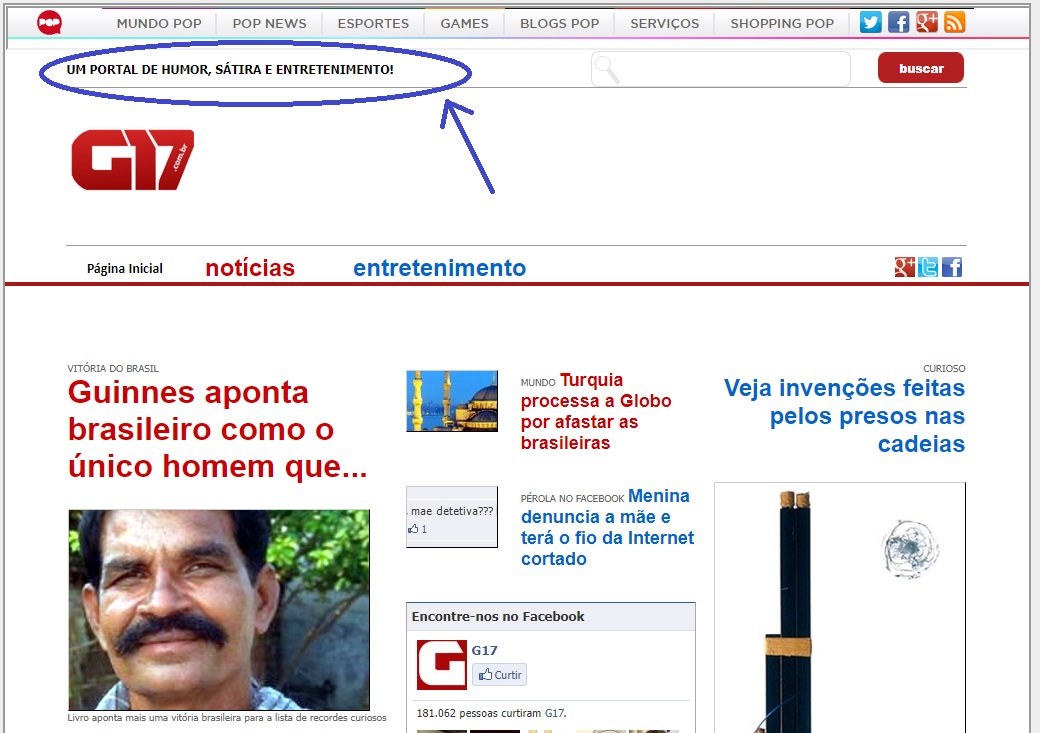Open the top bar Google Plus icon
The width and height of the screenshot is (1040, 733).
pyautogui.click(x=927, y=23)
